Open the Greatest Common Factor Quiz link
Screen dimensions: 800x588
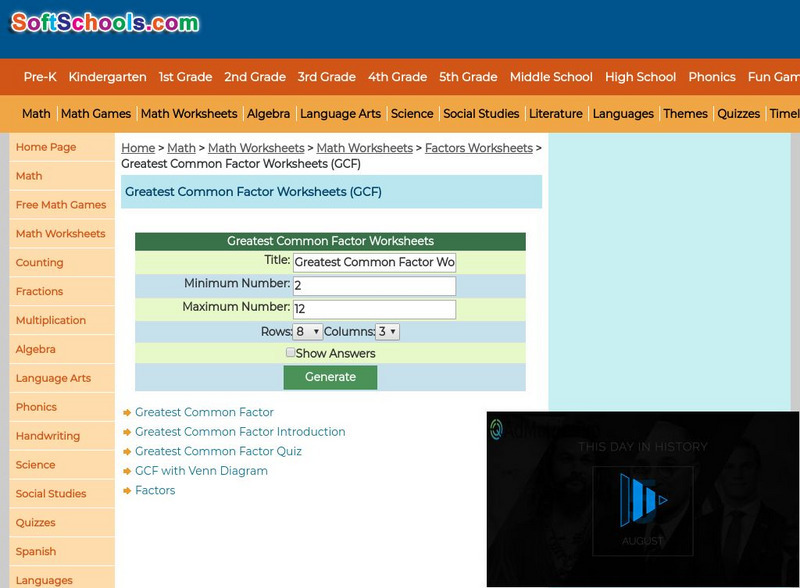click(218, 452)
